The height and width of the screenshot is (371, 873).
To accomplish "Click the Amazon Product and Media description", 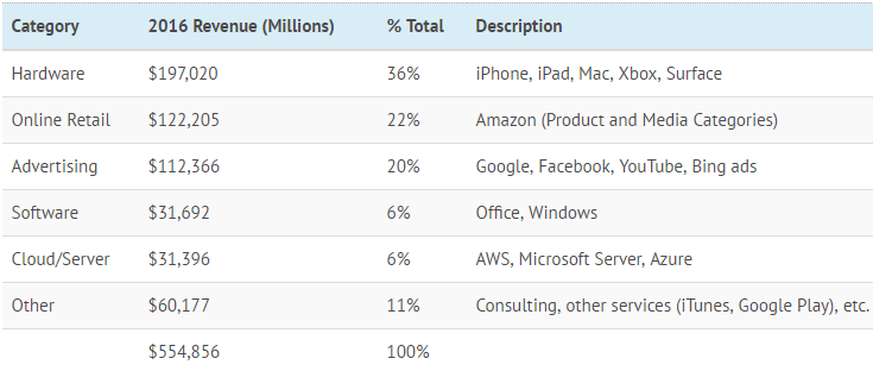I will pos(627,120).
